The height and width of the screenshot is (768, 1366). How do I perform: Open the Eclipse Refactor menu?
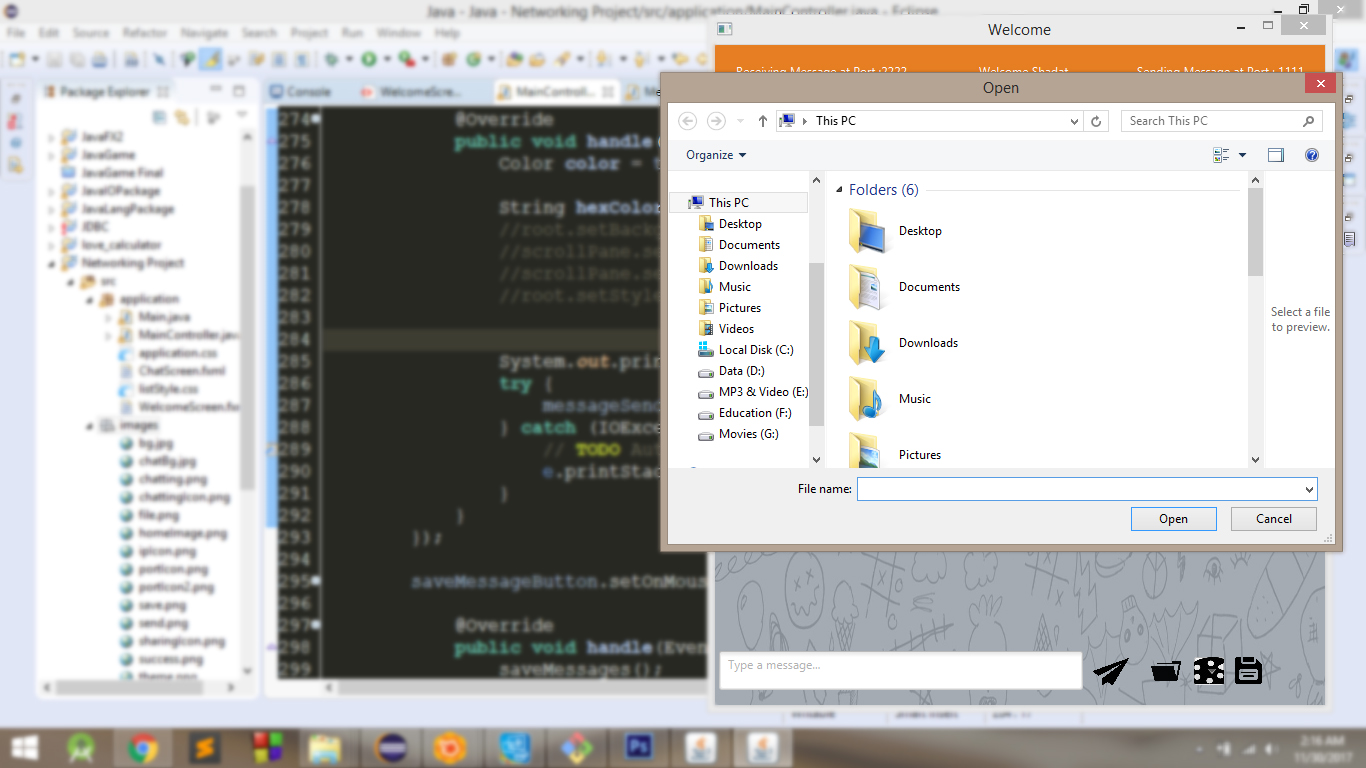click(145, 33)
